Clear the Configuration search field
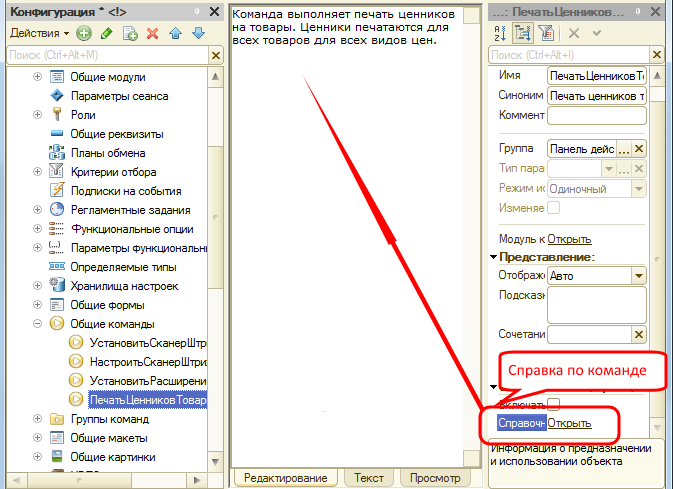The image size is (673, 489). coord(216,55)
